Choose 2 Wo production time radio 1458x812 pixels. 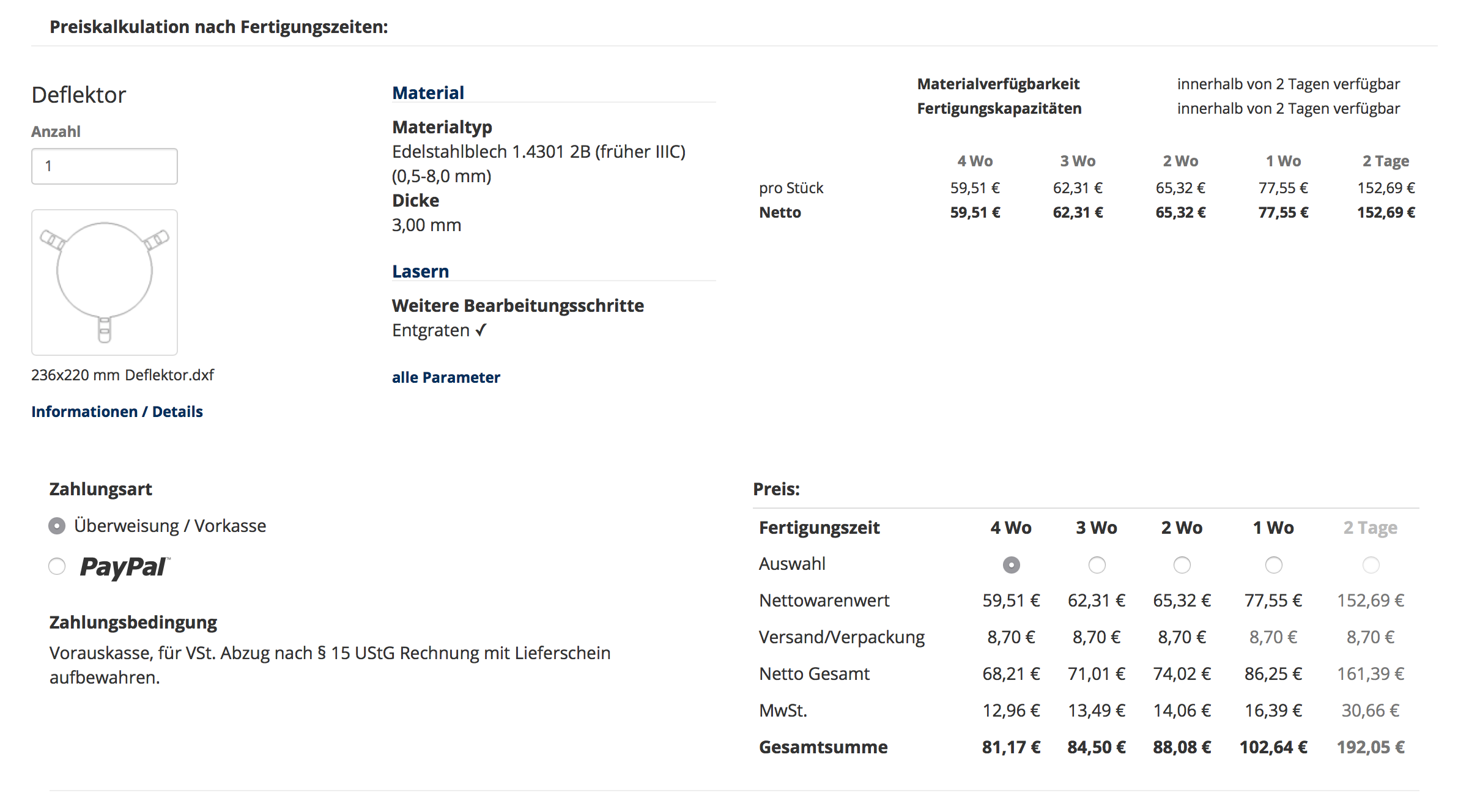[1182, 565]
